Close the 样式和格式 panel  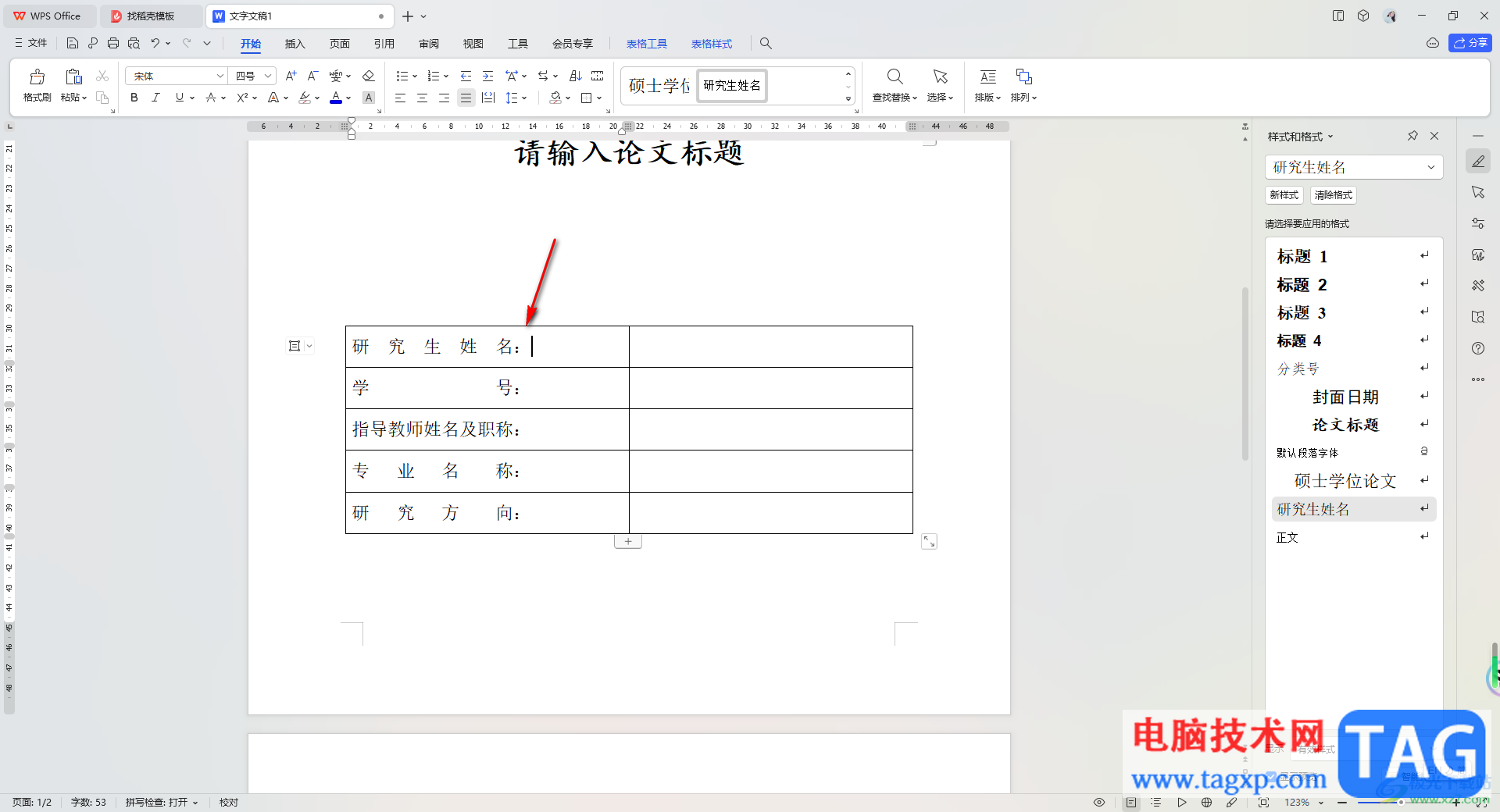click(x=1434, y=136)
